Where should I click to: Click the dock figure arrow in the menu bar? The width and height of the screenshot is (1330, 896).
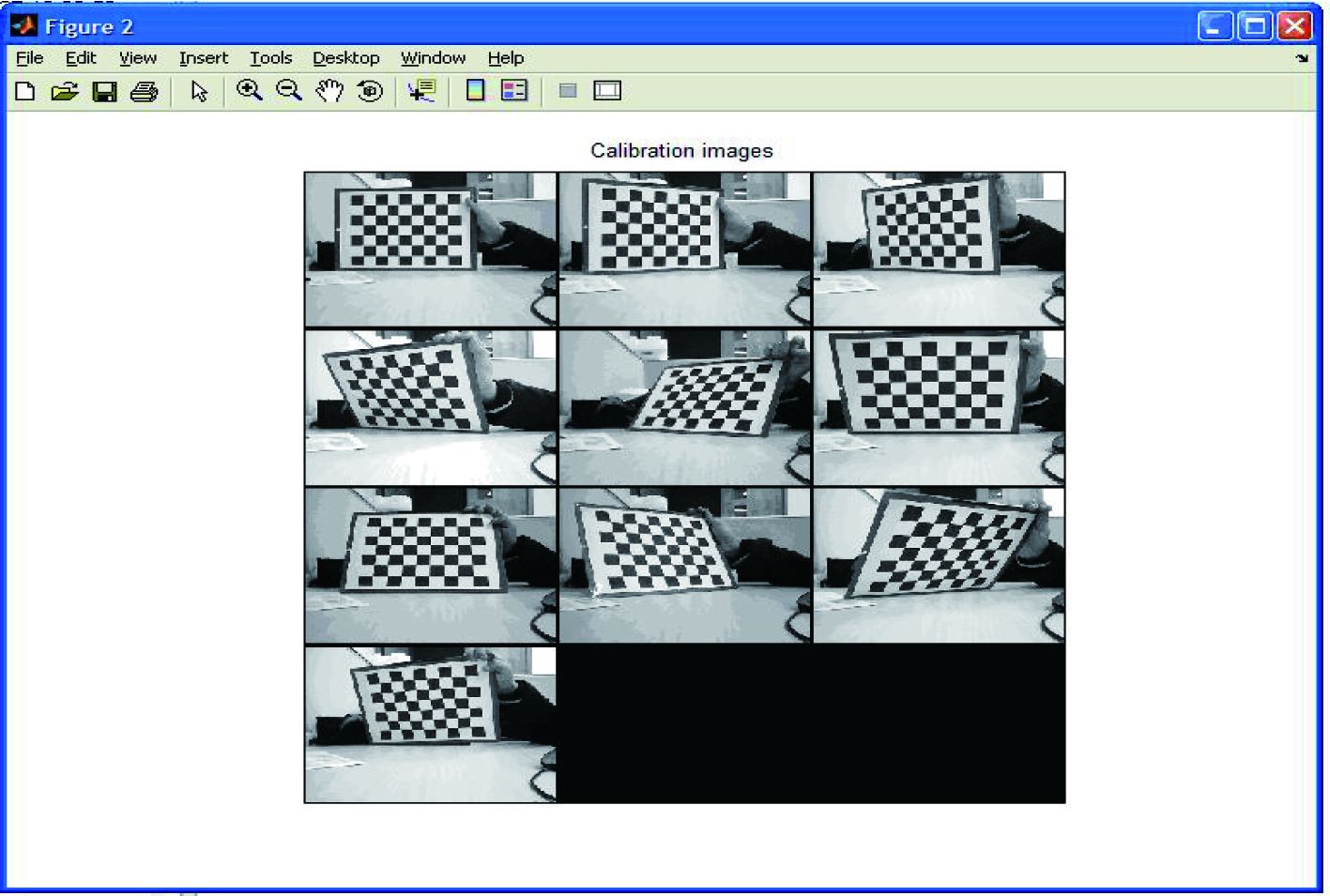click(x=1302, y=58)
